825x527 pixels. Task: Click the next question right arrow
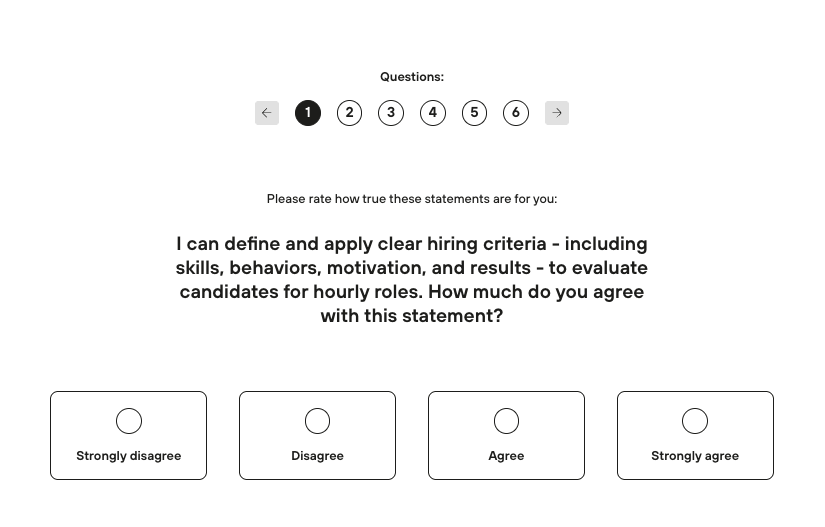tap(557, 113)
